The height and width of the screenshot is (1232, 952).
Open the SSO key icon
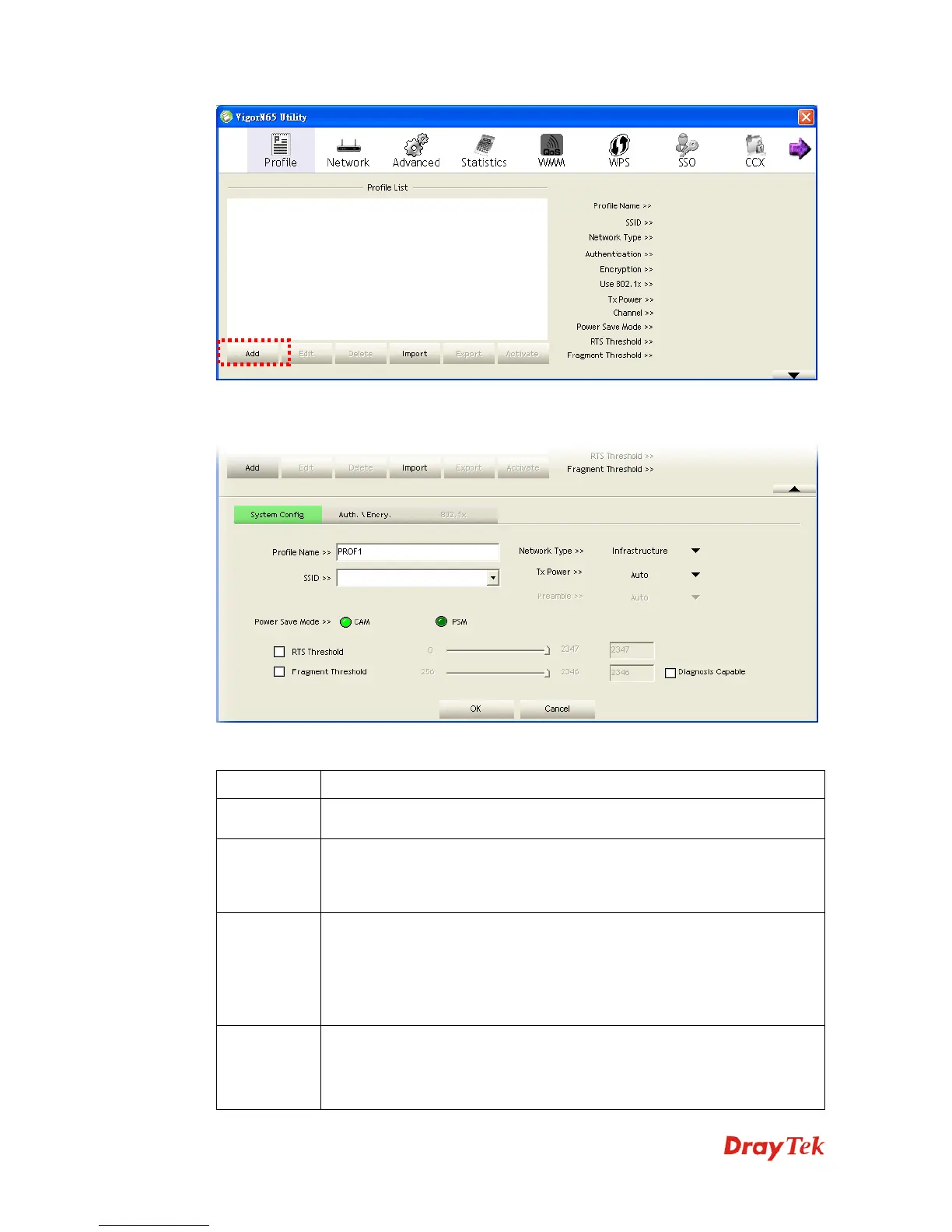(687, 150)
